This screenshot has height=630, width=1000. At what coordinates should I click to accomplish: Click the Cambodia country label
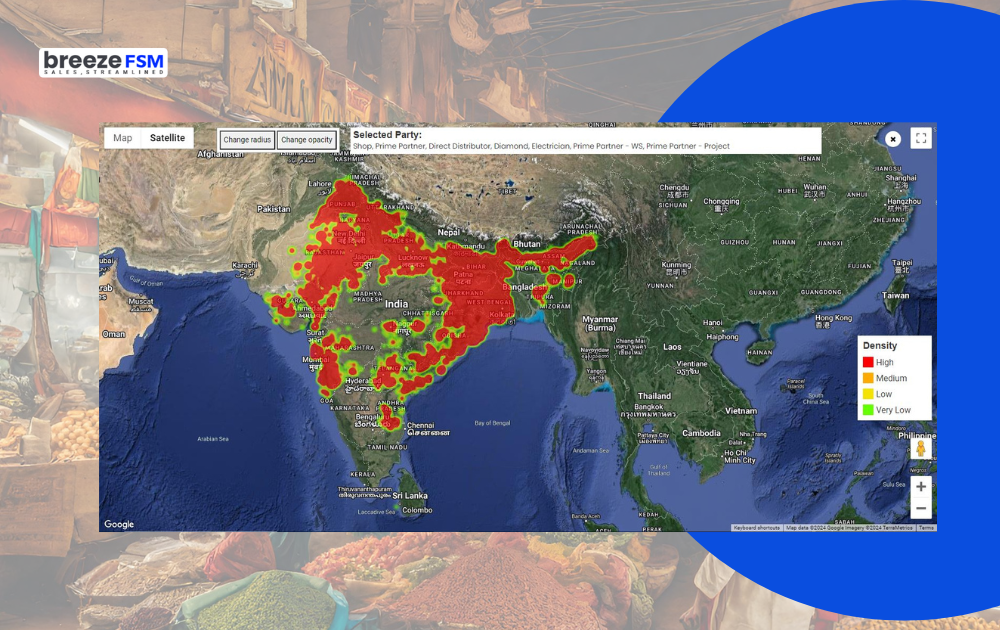click(x=702, y=434)
